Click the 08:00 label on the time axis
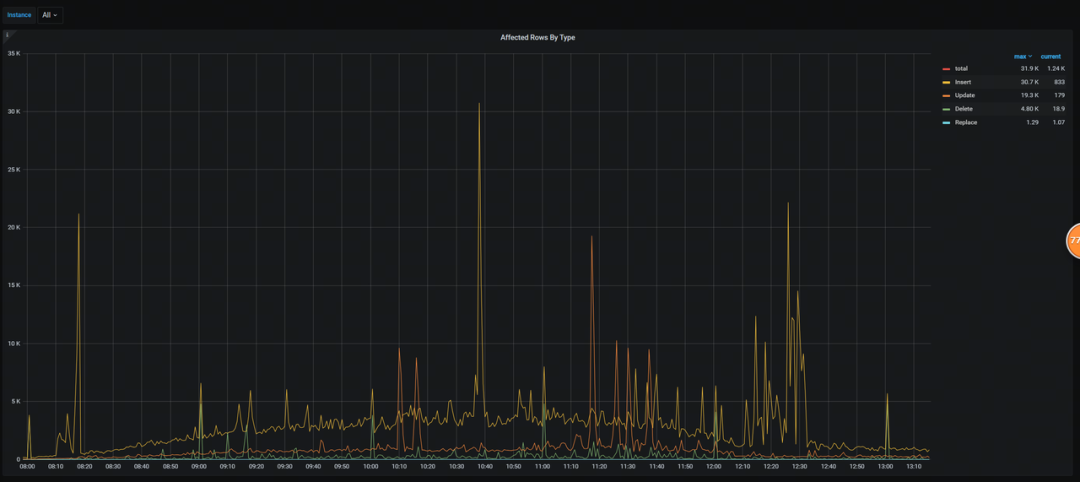Image resolution: width=1080 pixels, height=482 pixels. pyautogui.click(x=28, y=466)
